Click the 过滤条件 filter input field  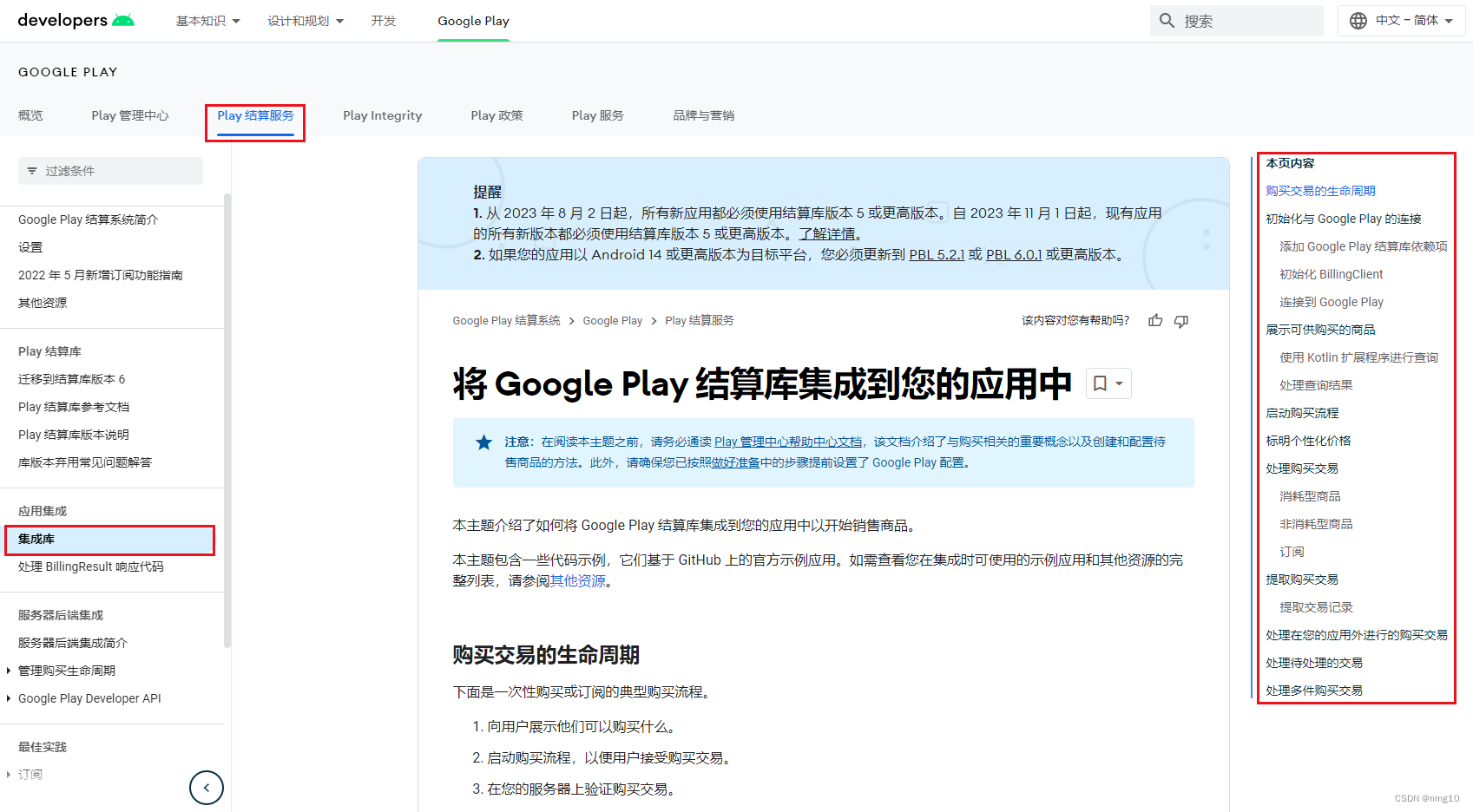pos(110,171)
